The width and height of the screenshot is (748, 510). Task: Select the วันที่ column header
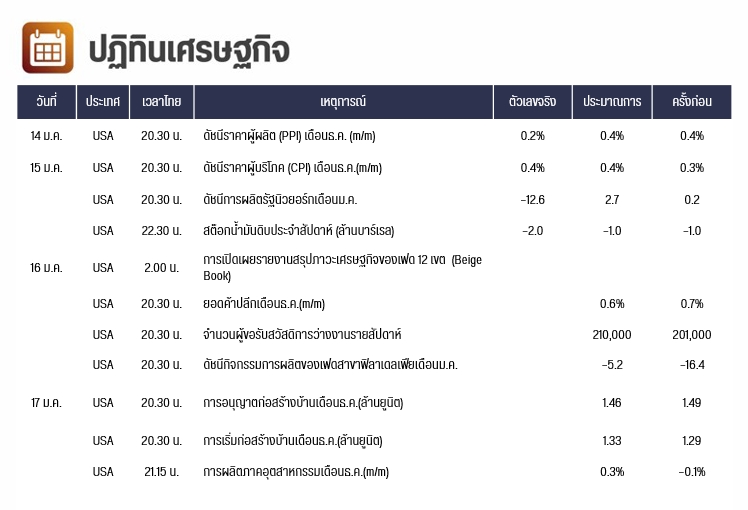(x=46, y=102)
